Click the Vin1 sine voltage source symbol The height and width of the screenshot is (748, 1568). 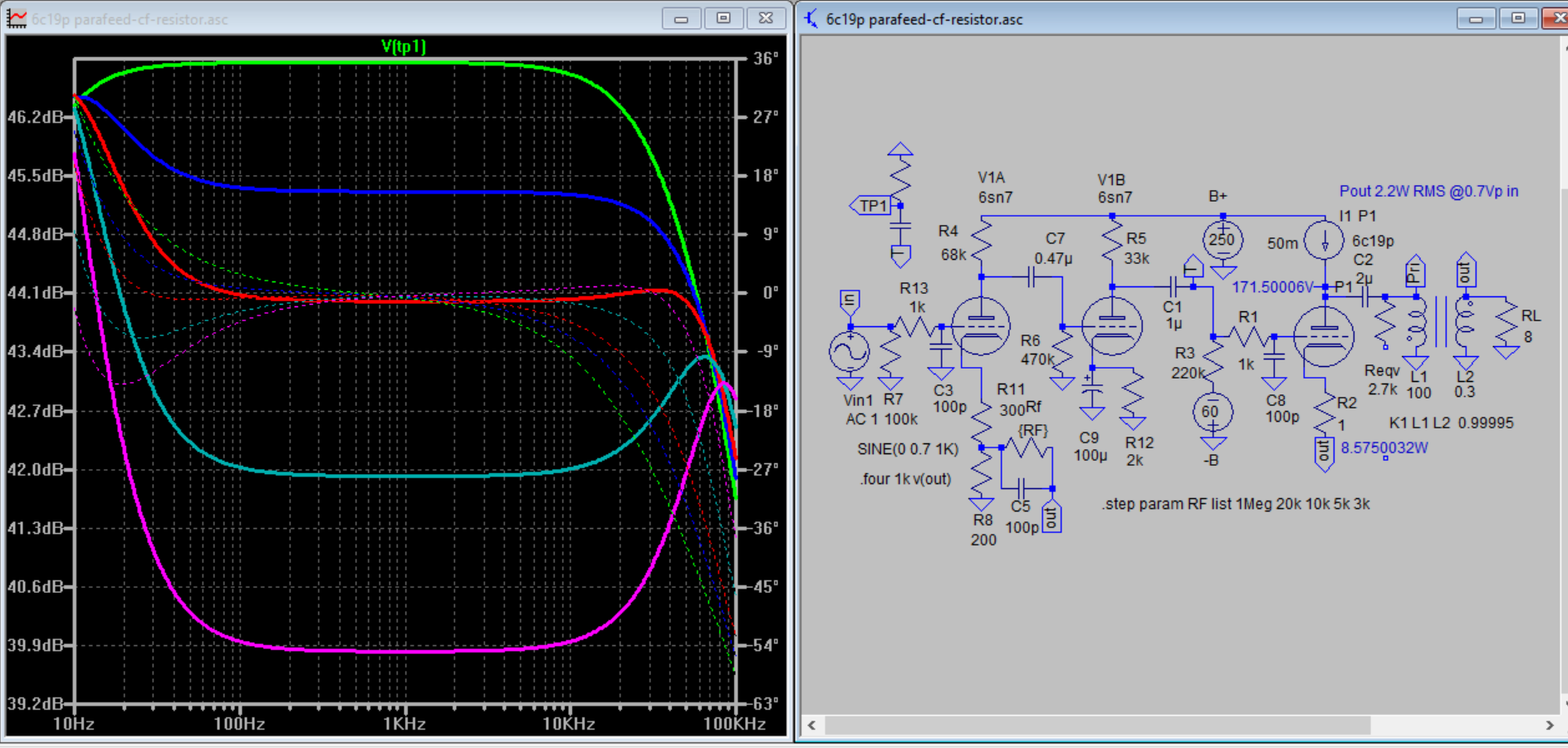[x=850, y=352]
